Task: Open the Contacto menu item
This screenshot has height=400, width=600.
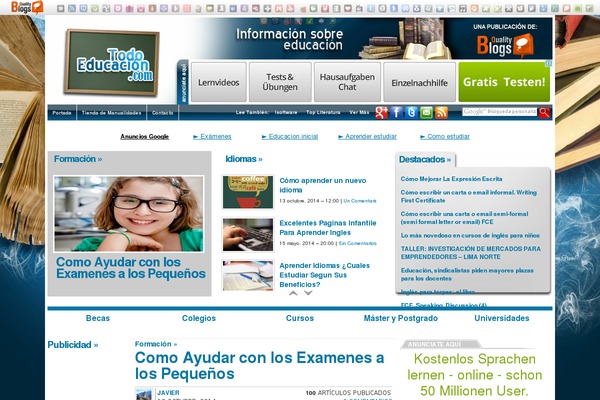Action: click(163, 113)
